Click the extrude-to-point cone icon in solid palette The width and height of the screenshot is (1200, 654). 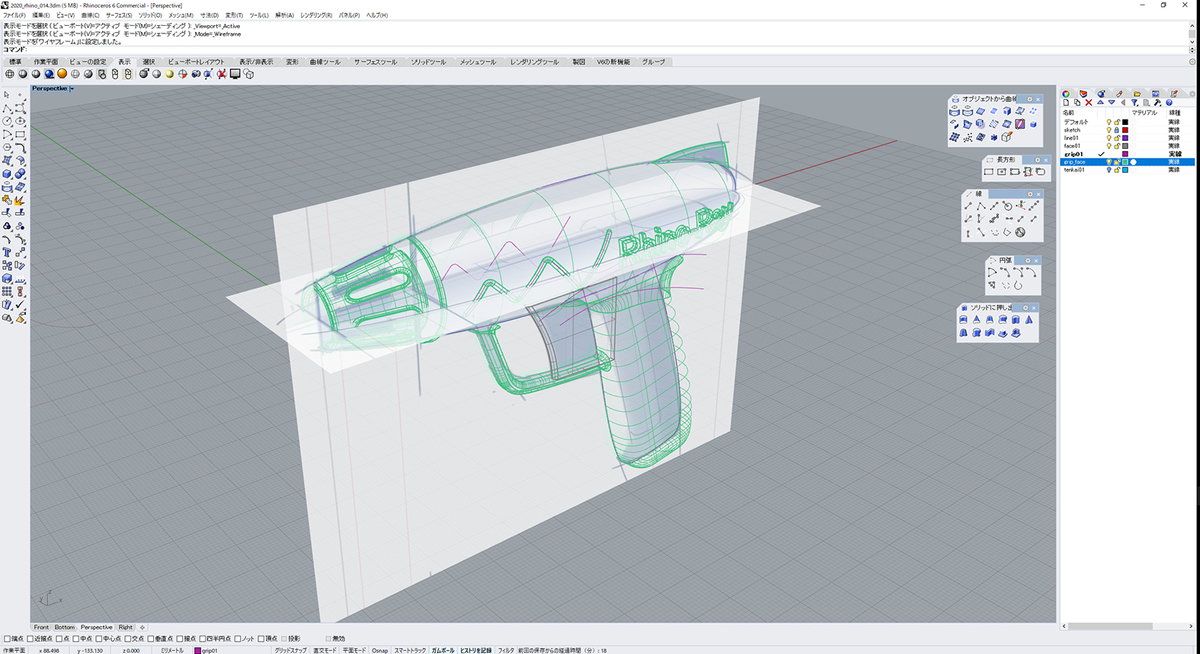pyautogui.click(x=976, y=319)
